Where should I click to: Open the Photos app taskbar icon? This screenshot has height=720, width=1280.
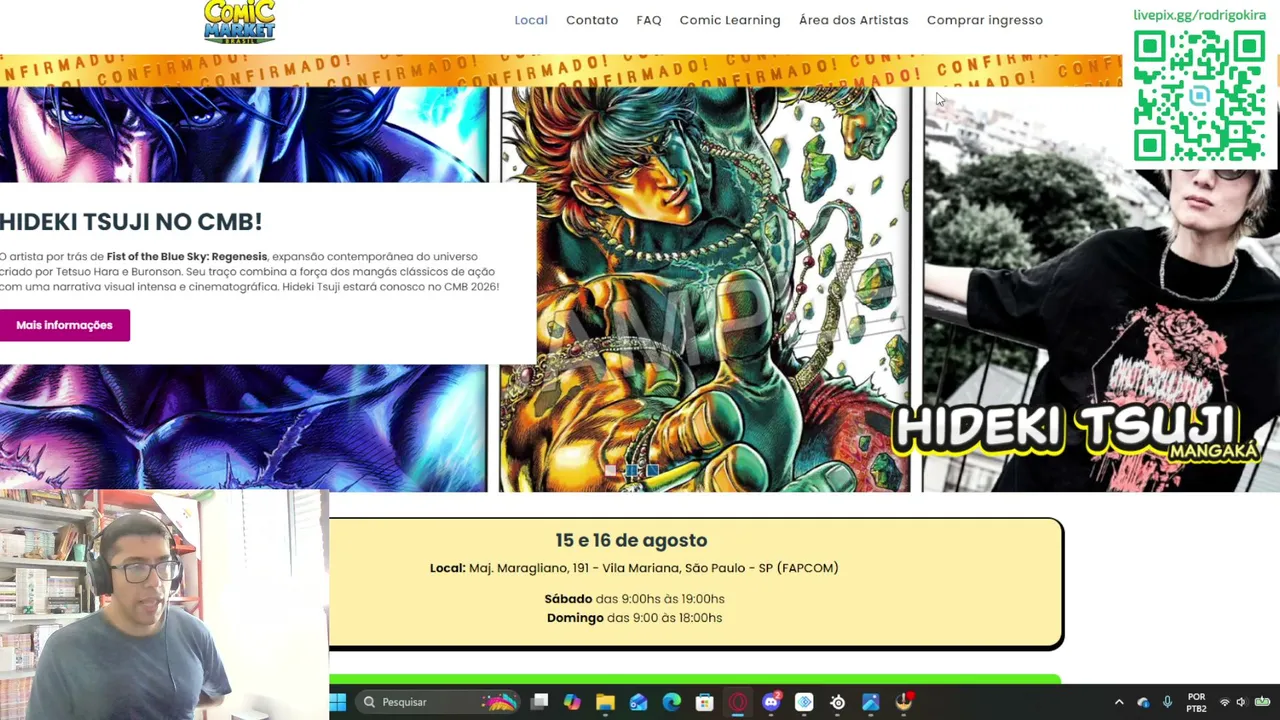pos(870,702)
